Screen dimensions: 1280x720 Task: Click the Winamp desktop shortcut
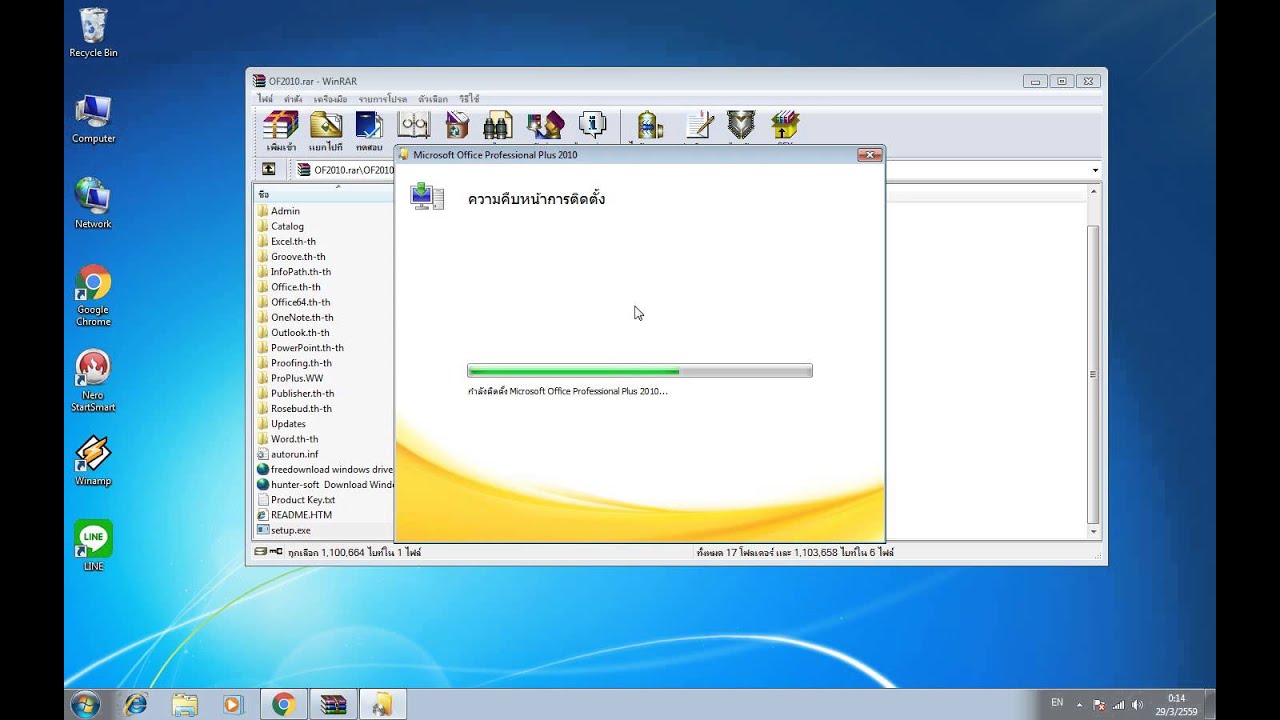(93, 460)
